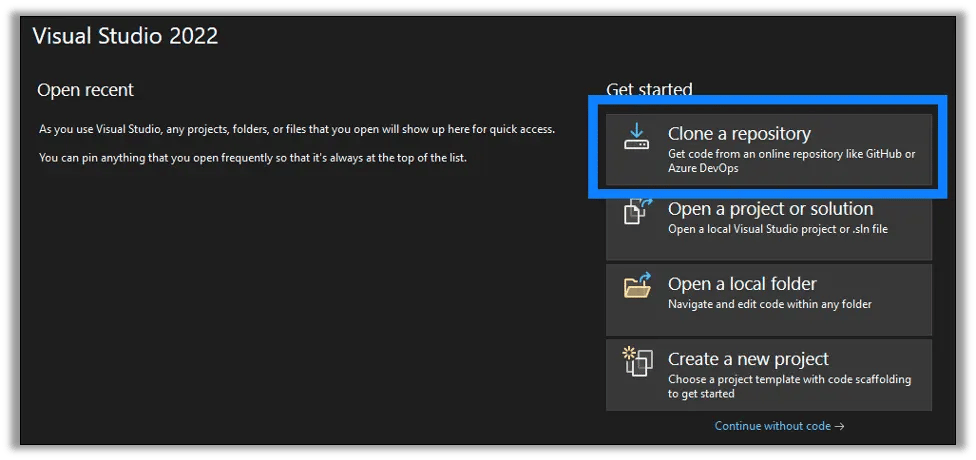Click the Clone a repository download icon

coord(636,136)
